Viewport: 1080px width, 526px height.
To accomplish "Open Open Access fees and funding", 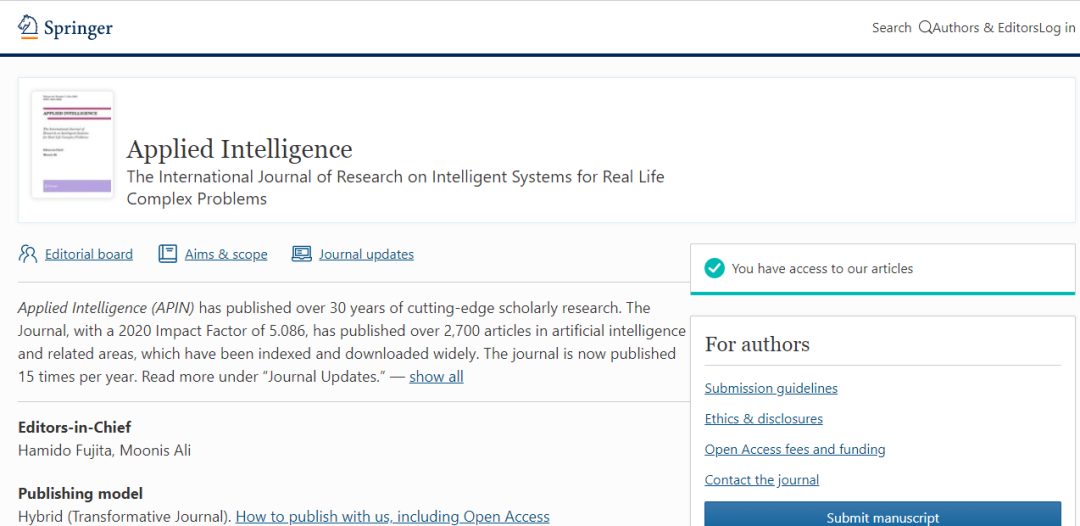I will click(795, 449).
